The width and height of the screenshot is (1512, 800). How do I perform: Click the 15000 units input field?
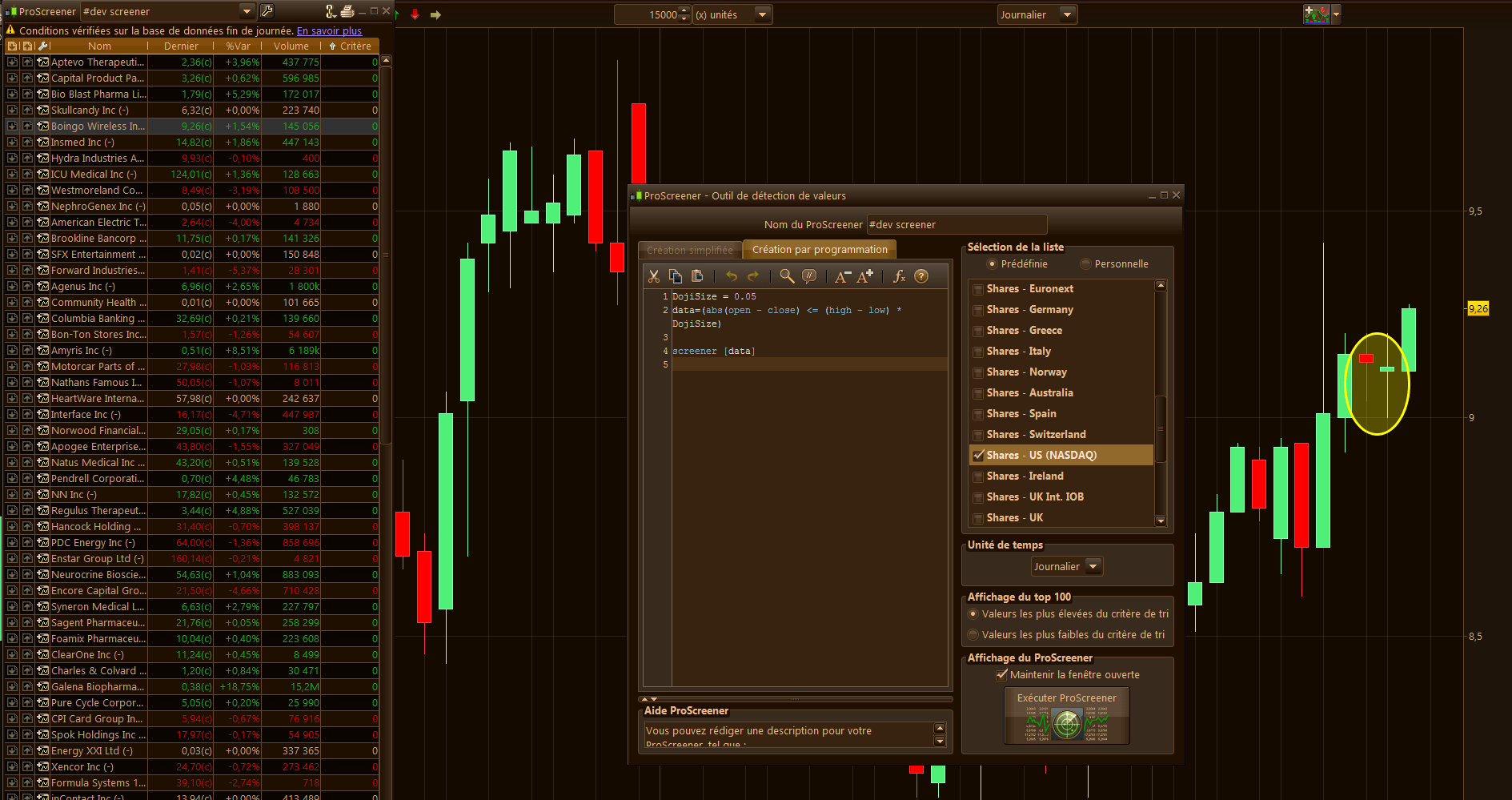point(648,14)
